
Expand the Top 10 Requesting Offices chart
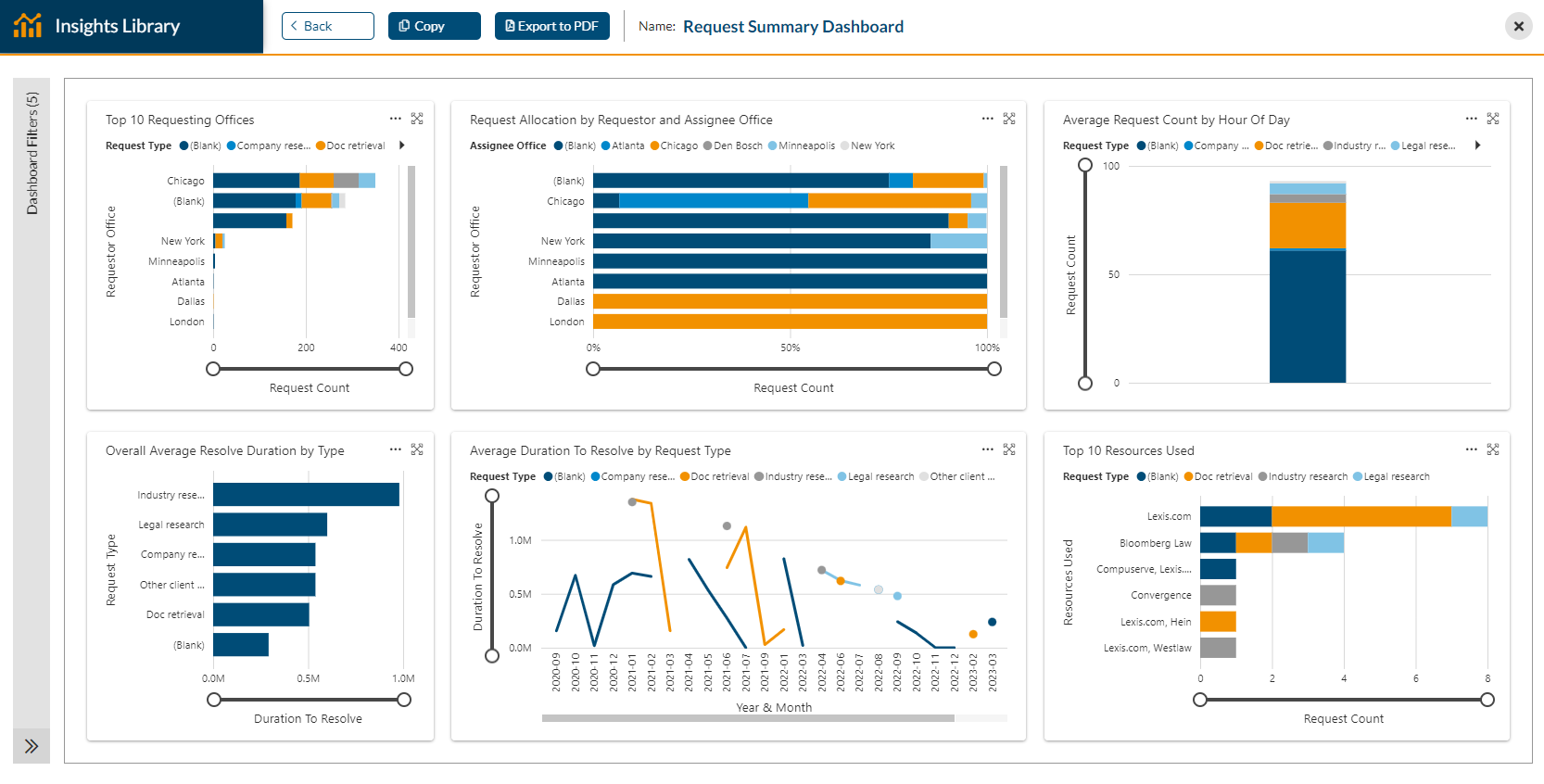417,119
